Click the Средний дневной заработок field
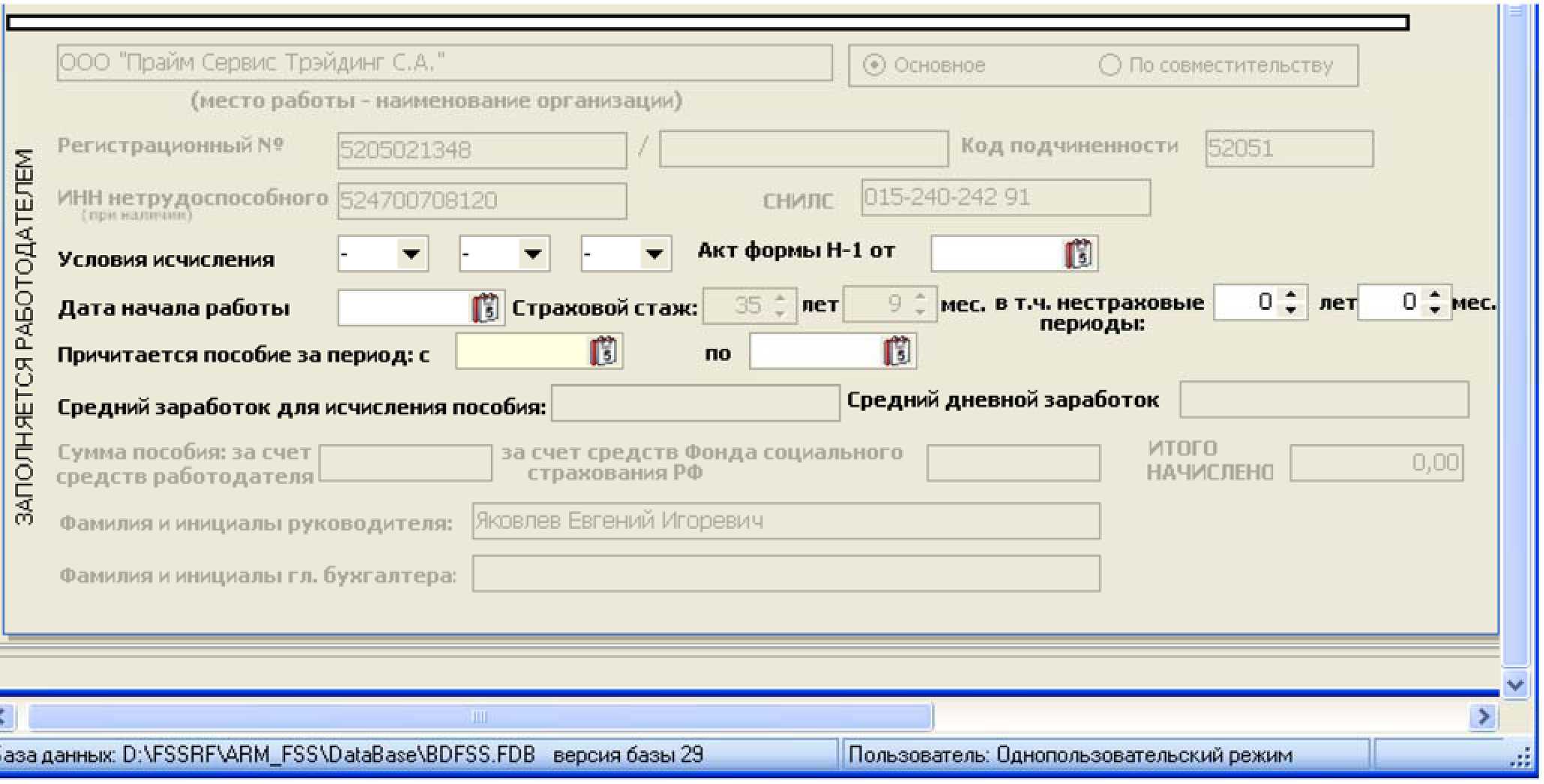 tap(1323, 400)
